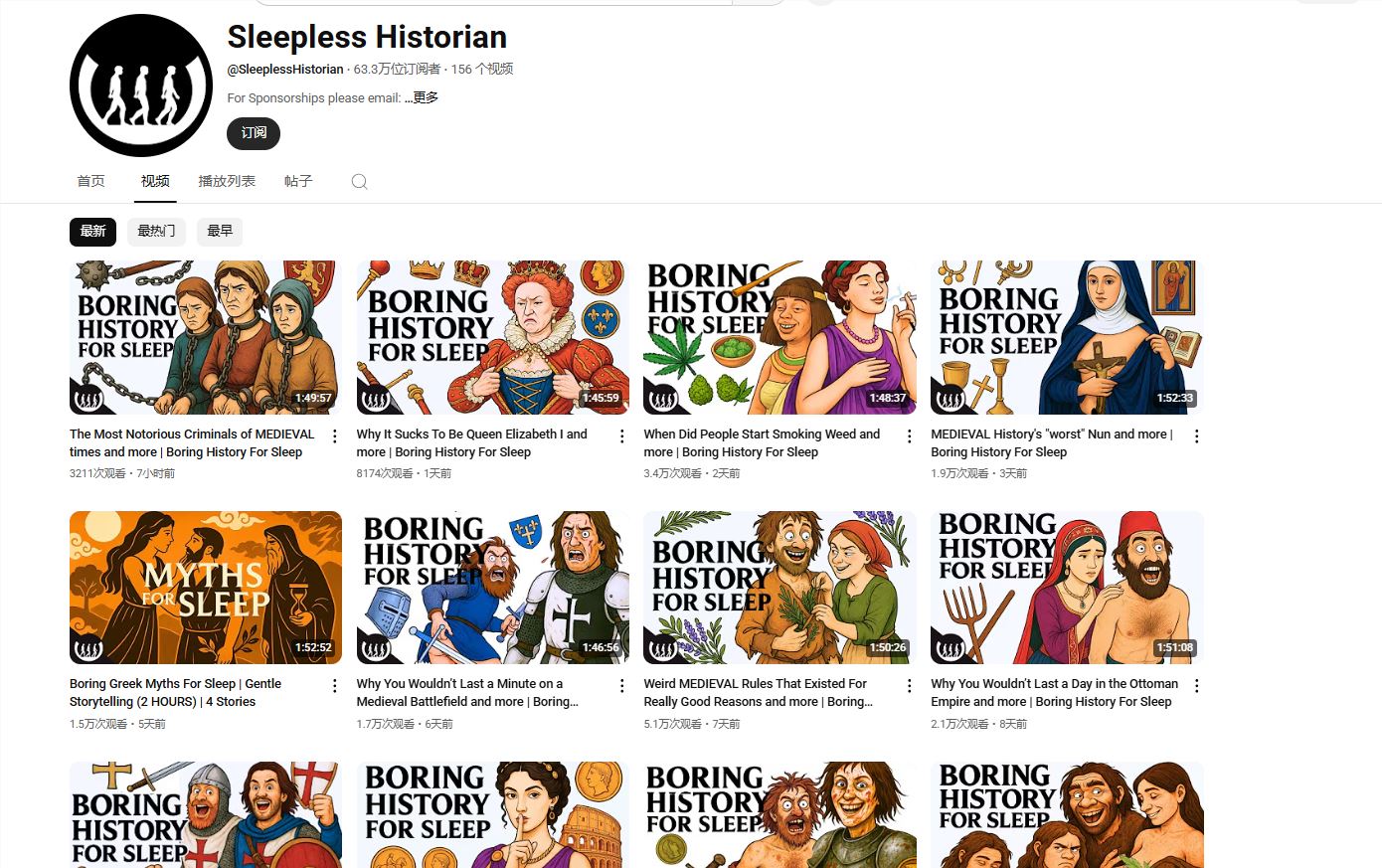Click the Queen Elizabeth video duration badge
Image resolution: width=1382 pixels, height=868 pixels.
(601, 397)
